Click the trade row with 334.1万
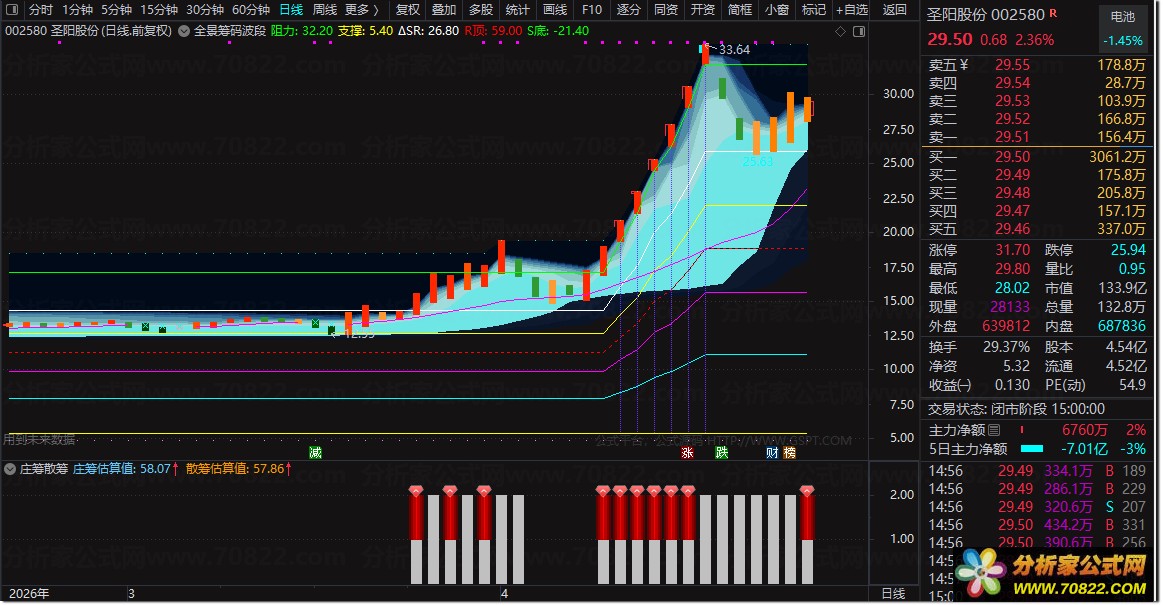 click(1037, 471)
